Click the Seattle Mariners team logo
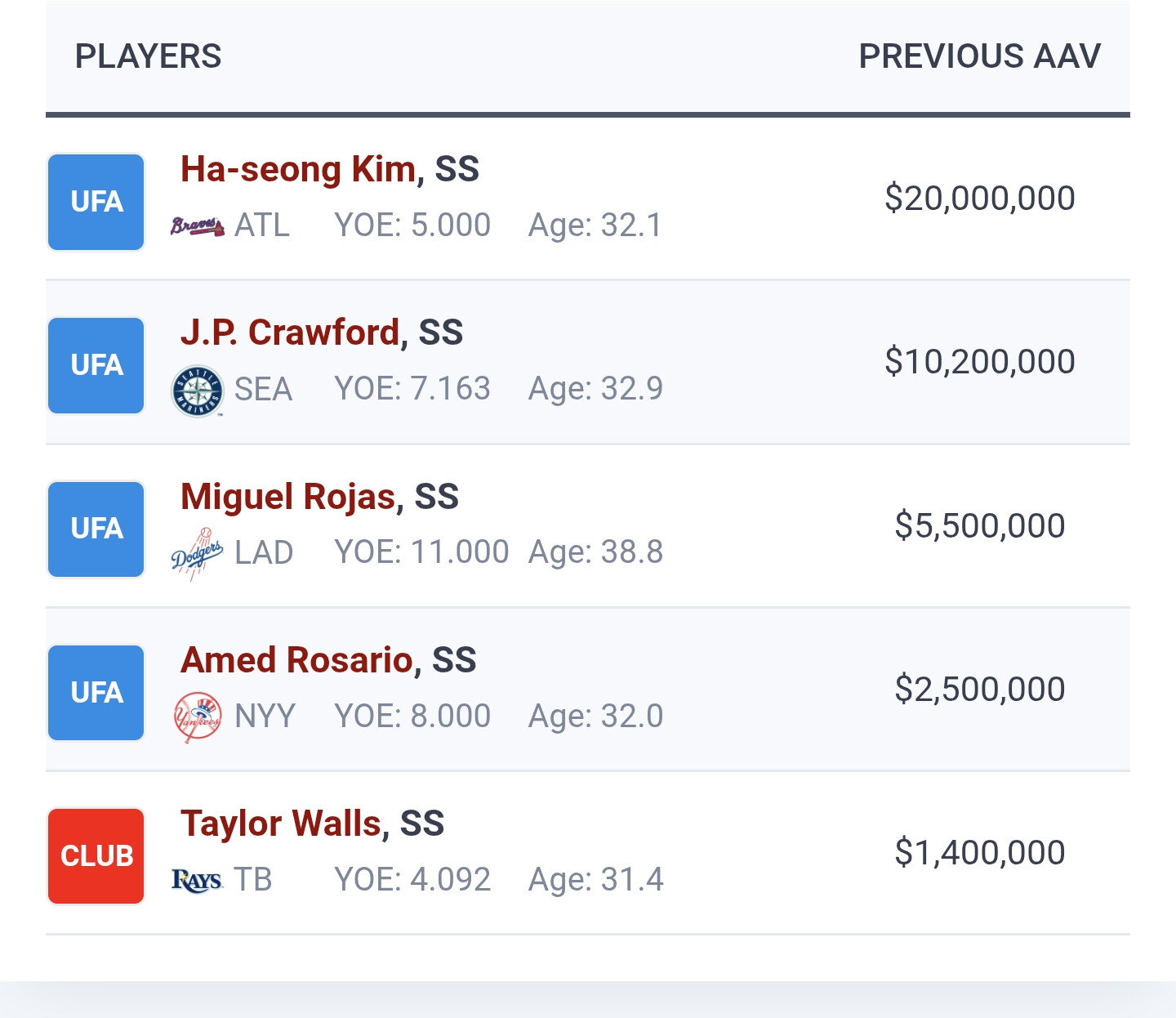The image size is (1176, 1018). [197, 391]
